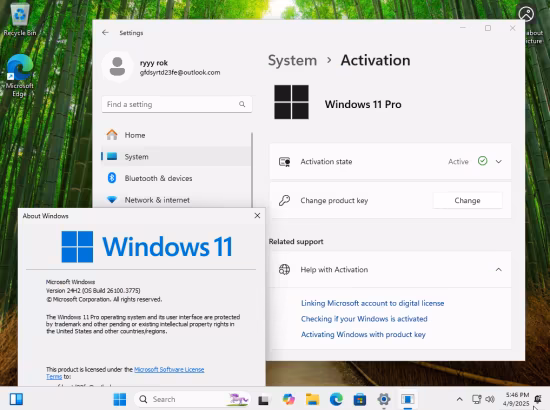Click the Related support heading

[x=296, y=242]
